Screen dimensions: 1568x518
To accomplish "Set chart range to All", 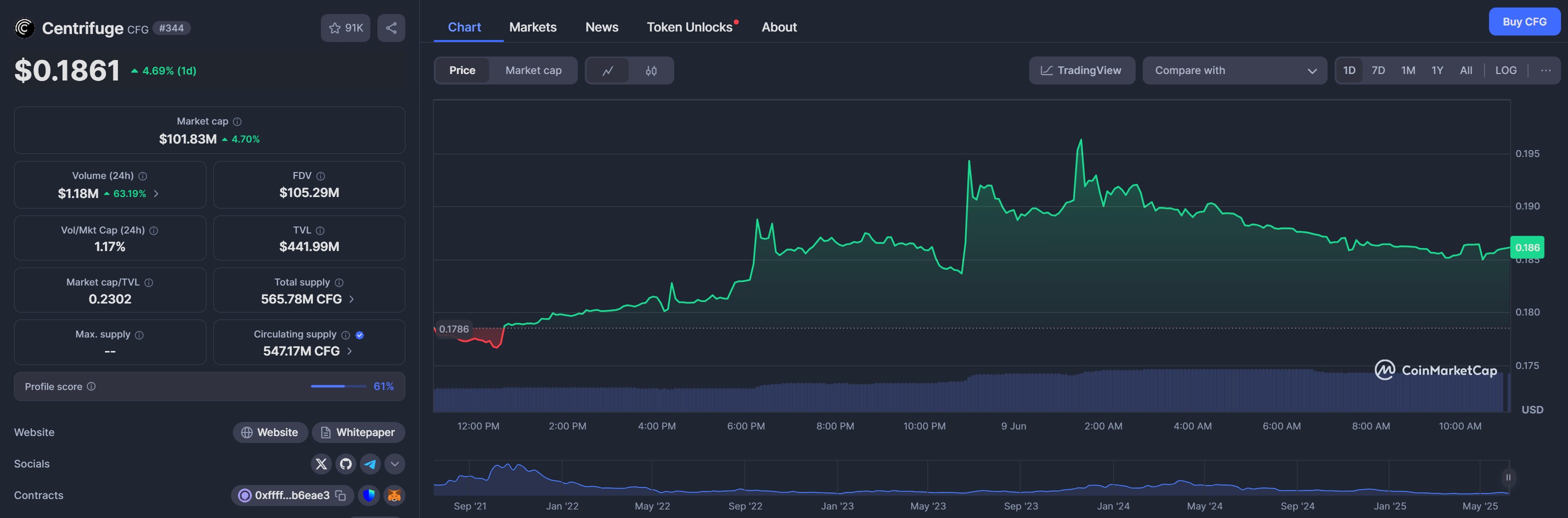I will click(1466, 70).
